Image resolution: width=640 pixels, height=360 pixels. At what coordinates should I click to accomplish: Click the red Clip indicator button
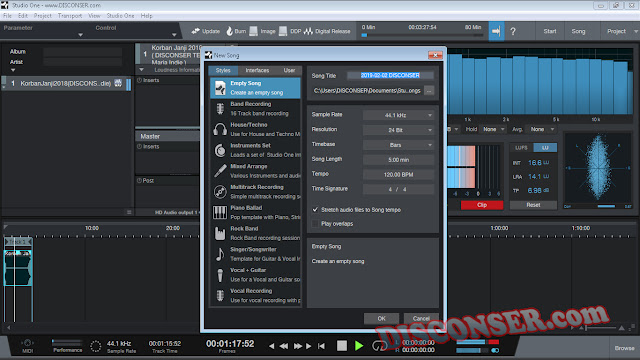pos(482,205)
